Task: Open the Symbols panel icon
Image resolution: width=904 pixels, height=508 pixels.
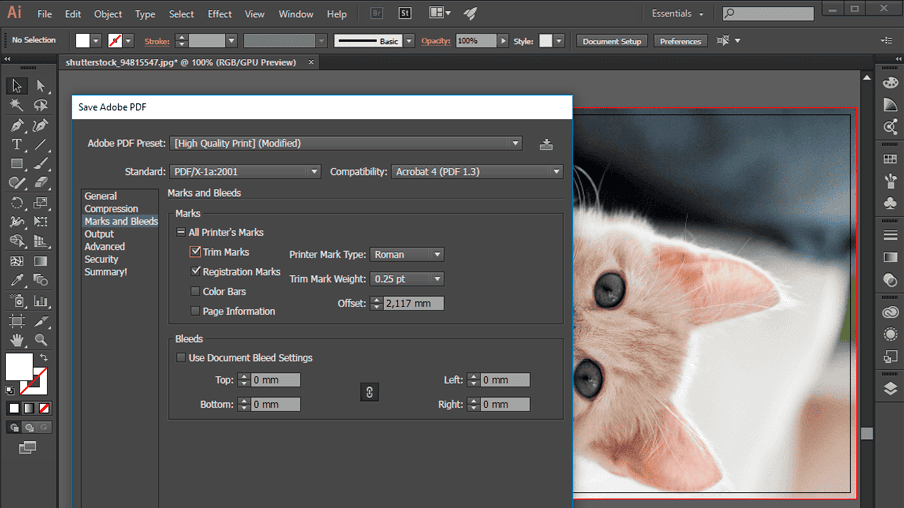Action: point(890,204)
